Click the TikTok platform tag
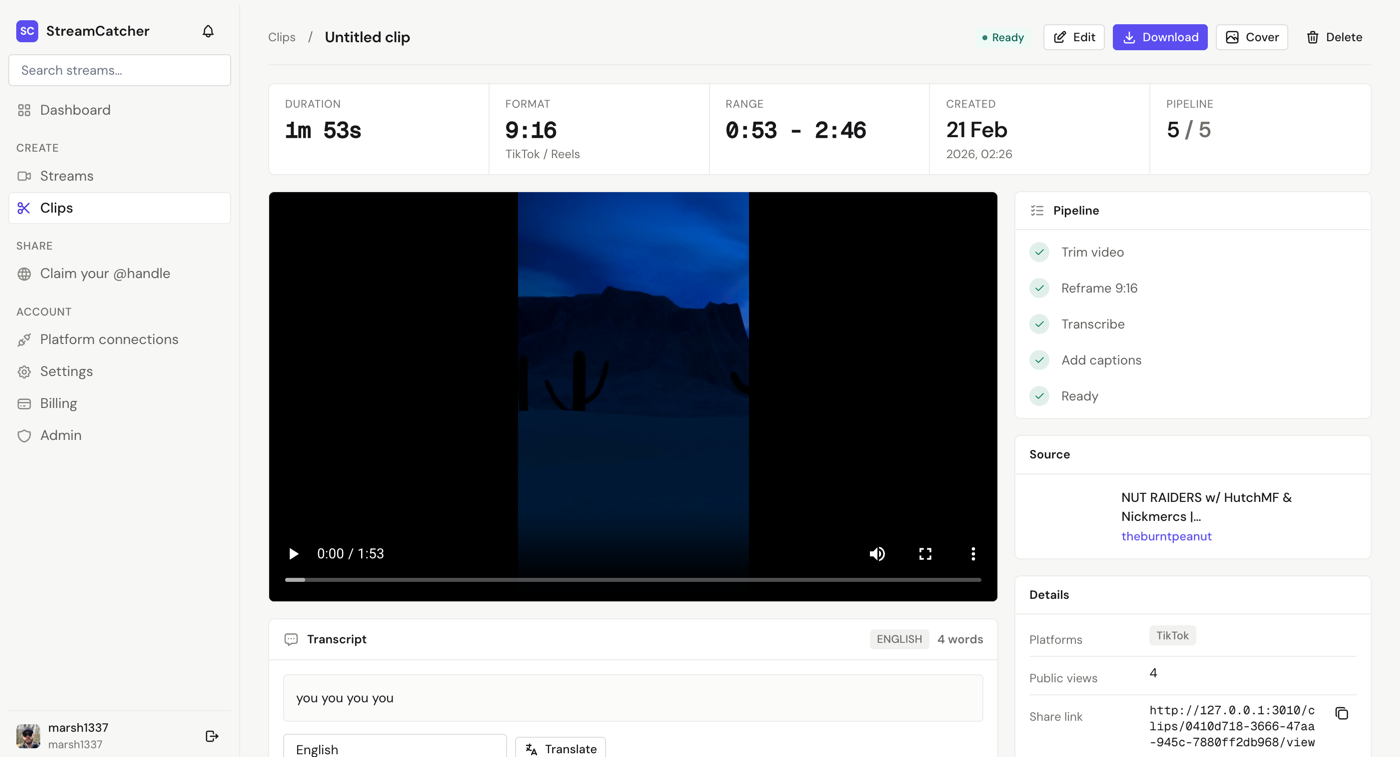Image resolution: width=1400 pixels, height=757 pixels. (x=1172, y=636)
